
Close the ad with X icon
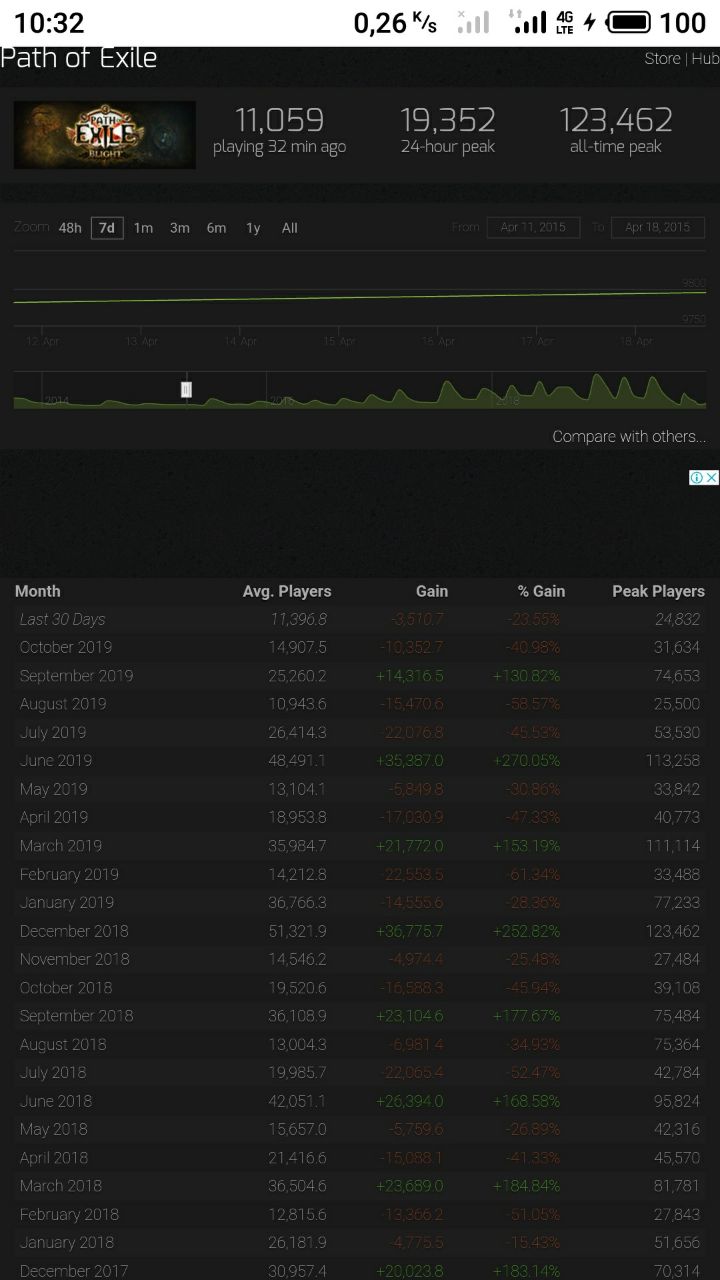712,478
